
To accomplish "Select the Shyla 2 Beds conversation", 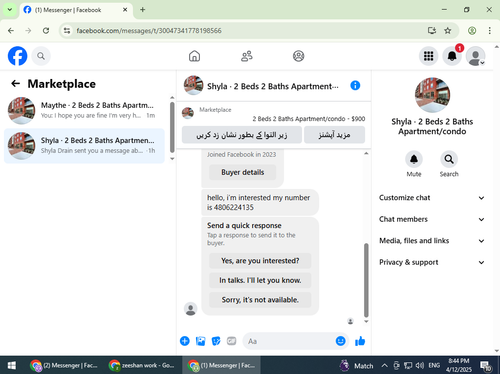I will [84, 146].
